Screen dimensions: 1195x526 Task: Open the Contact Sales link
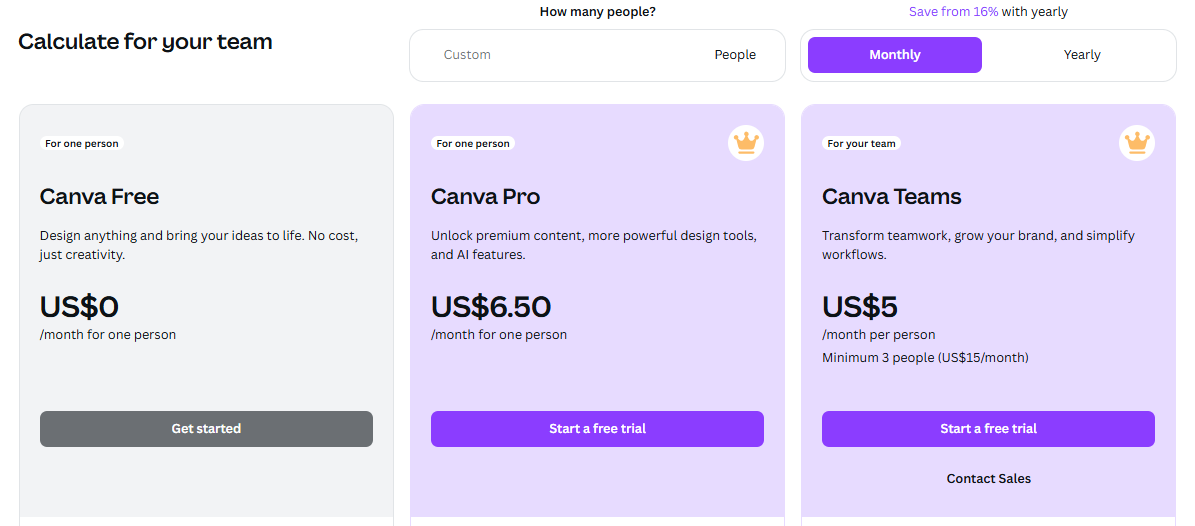tap(988, 479)
